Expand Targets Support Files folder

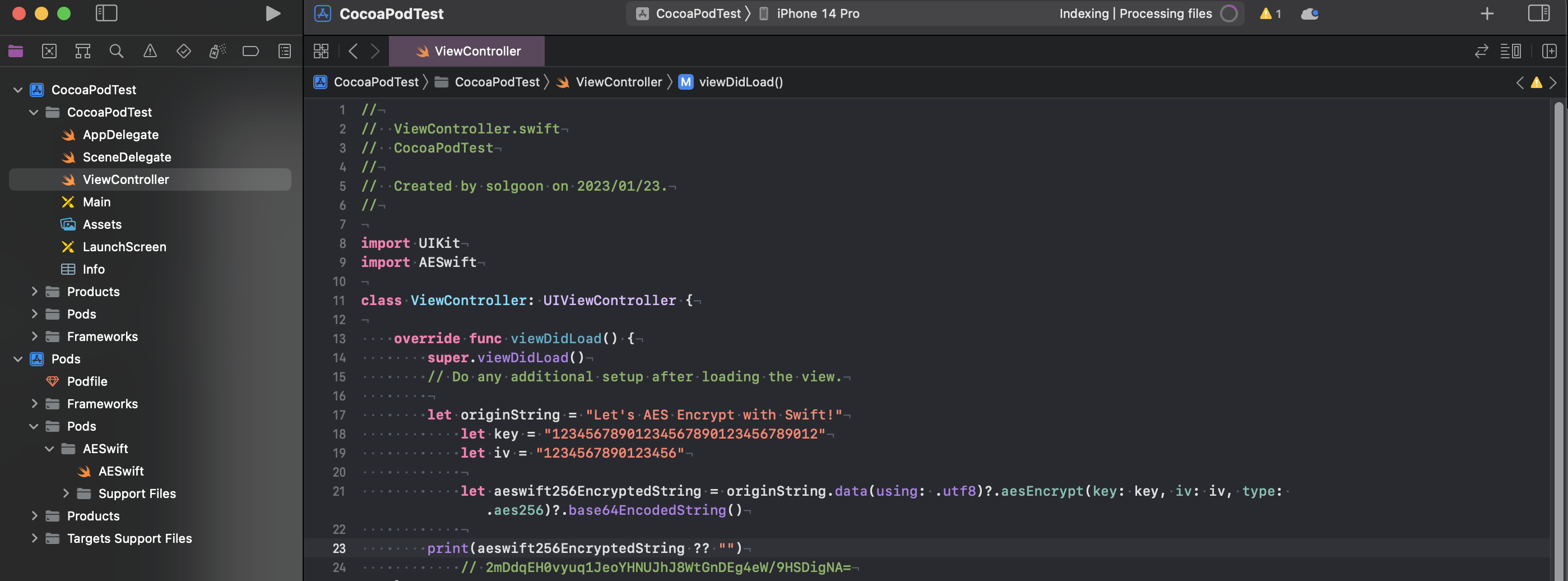pos(34,538)
